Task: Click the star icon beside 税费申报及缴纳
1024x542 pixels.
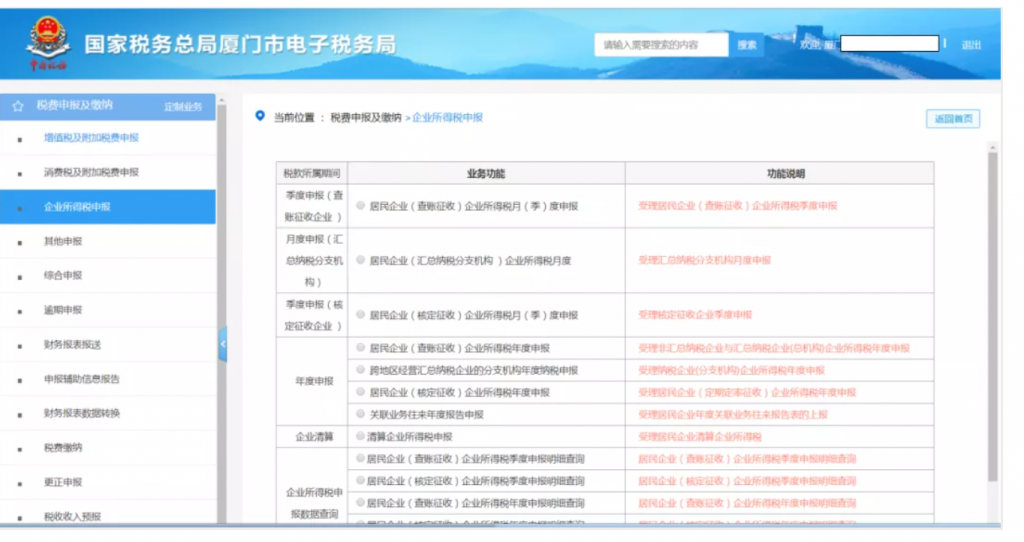Action: pyautogui.click(x=18, y=105)
